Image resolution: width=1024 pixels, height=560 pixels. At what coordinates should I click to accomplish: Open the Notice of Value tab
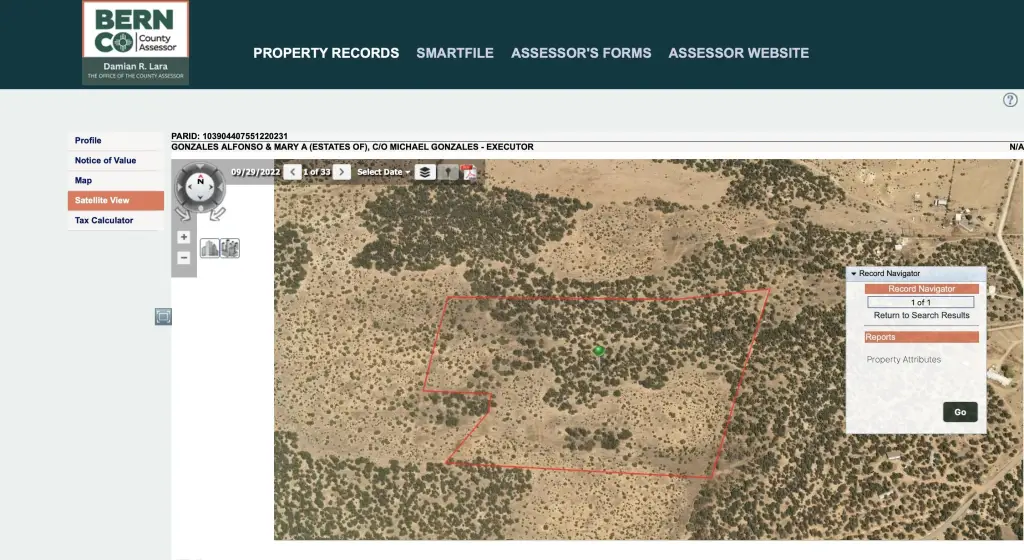click(x=105, y=160)
